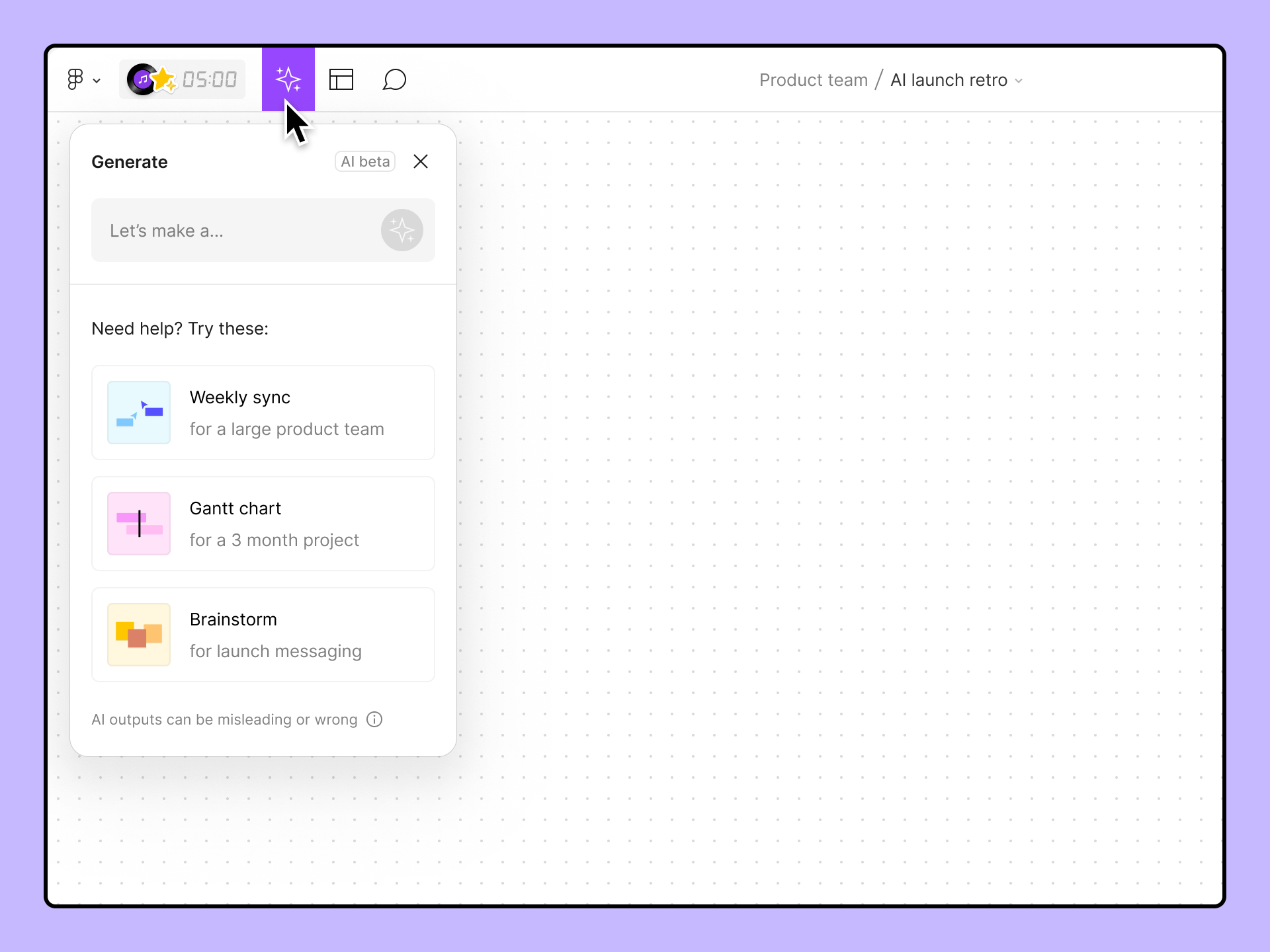Click the 05:00 timer display
This screenshot has height=952, width=1270.
coord(209,79)
